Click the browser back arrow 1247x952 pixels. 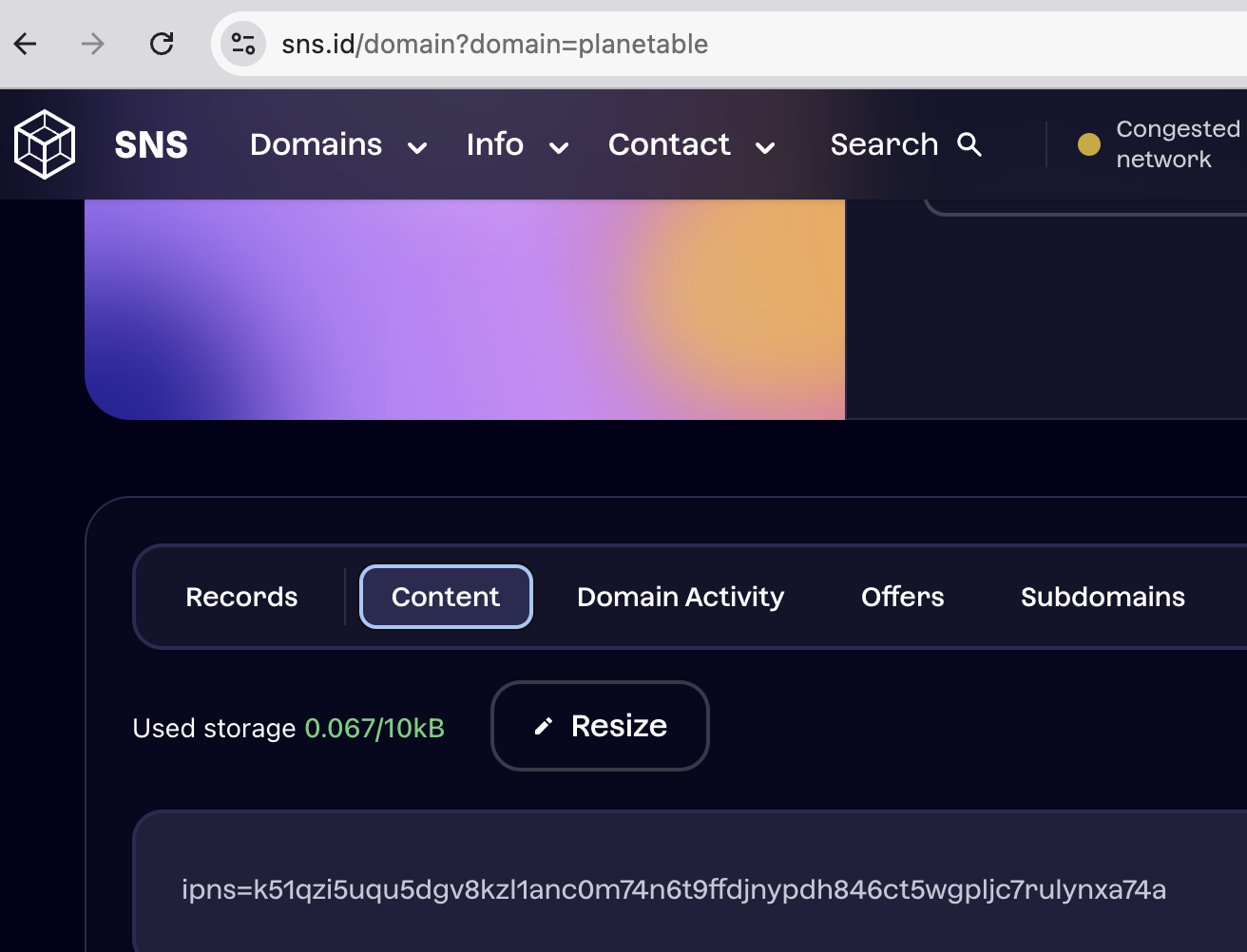pos(26,44)
